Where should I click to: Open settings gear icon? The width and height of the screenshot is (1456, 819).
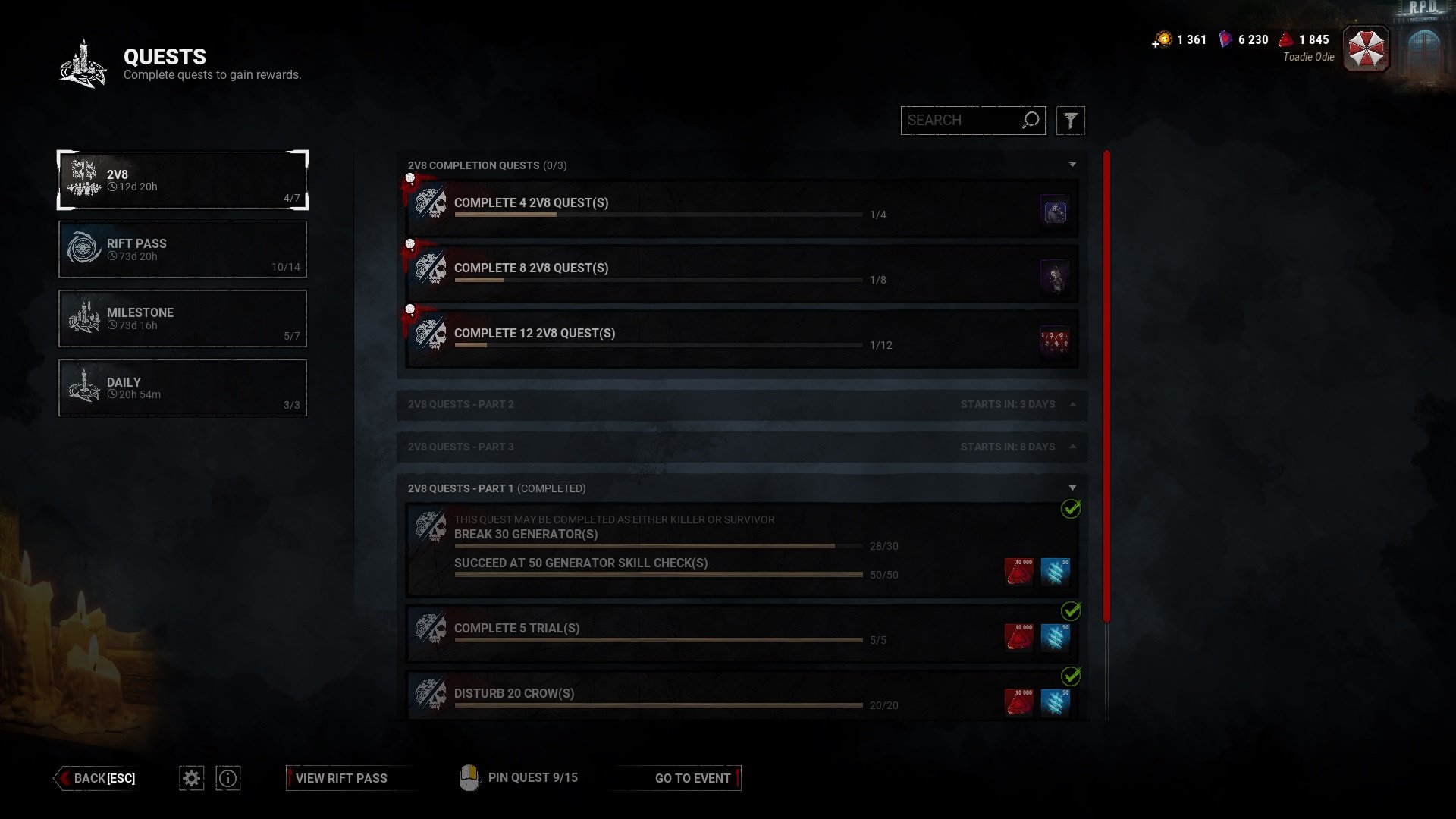point(192,778)
